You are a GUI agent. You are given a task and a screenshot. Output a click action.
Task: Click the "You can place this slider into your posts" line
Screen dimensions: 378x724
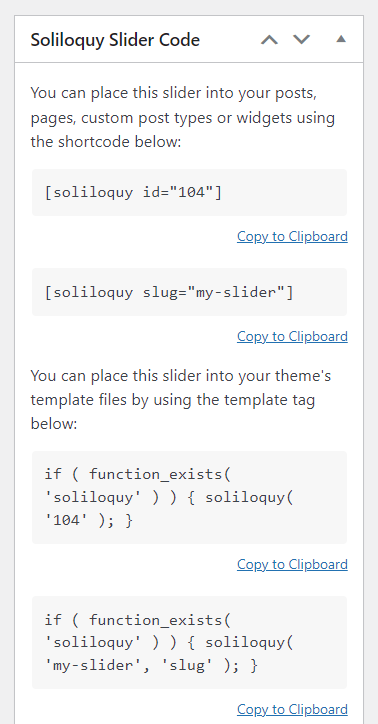click(x=174, y=93)
